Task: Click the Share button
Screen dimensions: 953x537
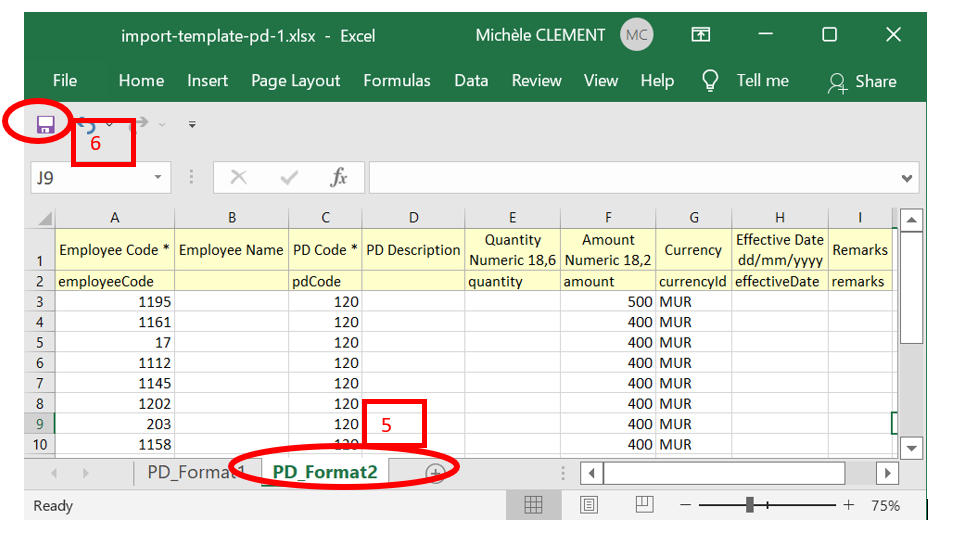Action: coord(862,82)
